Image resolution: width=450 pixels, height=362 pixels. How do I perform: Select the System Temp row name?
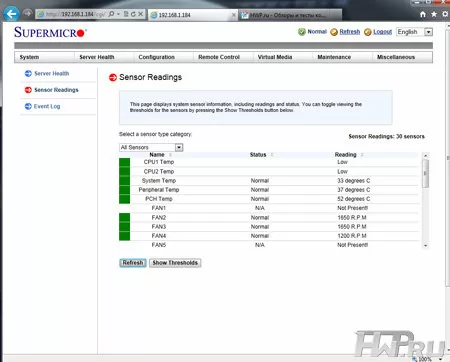point(159,181)
